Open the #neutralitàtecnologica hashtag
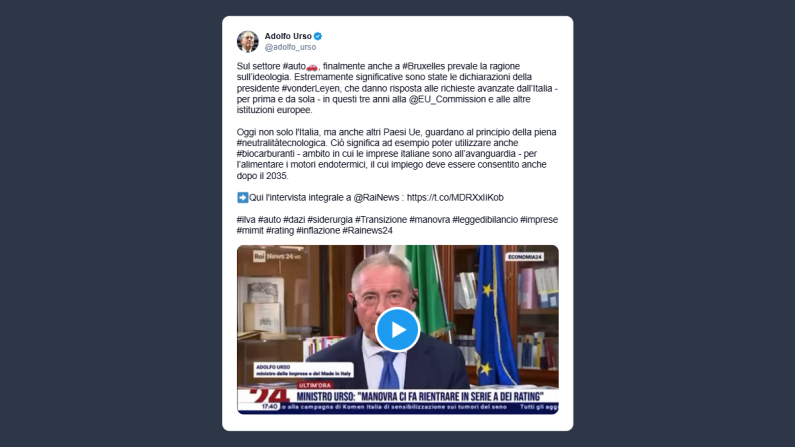The width and height of the screenshot is (795, 447). coord(281,143)
